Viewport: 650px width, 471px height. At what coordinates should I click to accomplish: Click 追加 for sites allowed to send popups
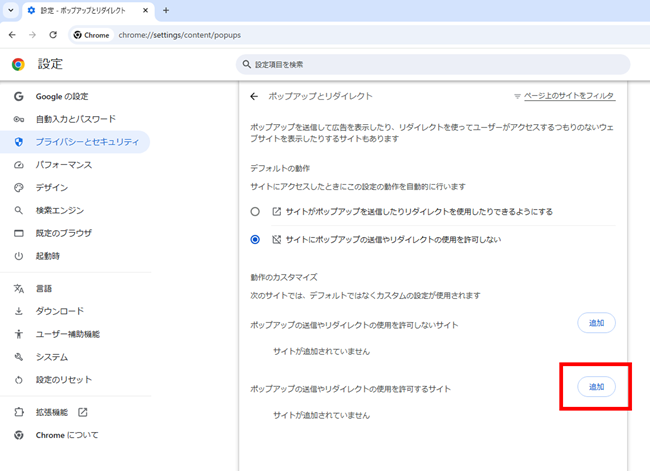[597, 387]
